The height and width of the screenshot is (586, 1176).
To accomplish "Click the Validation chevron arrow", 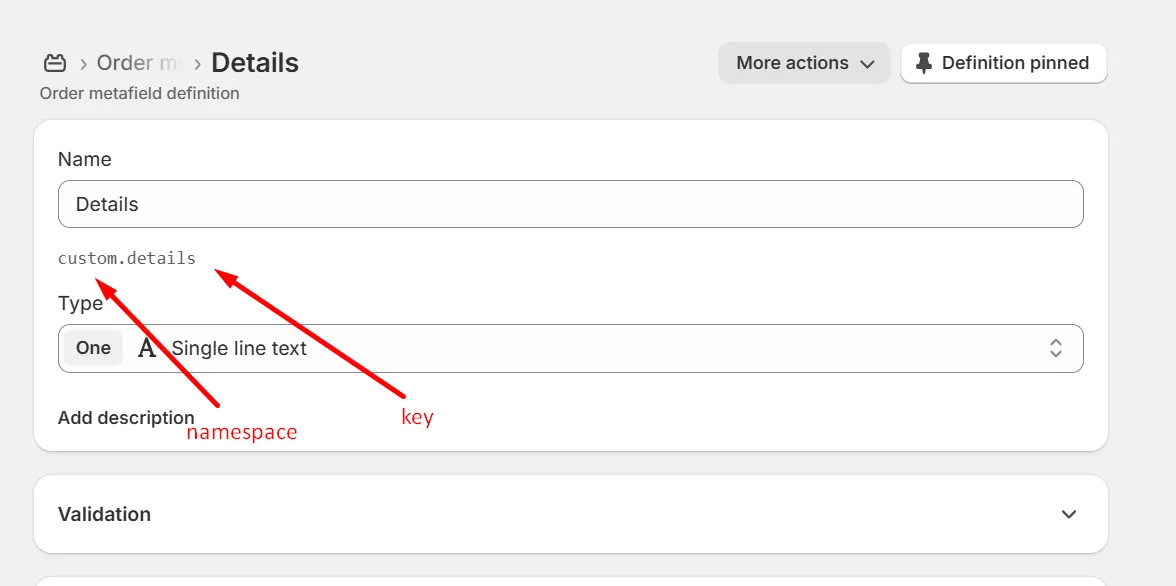I will click(1069, 514).
